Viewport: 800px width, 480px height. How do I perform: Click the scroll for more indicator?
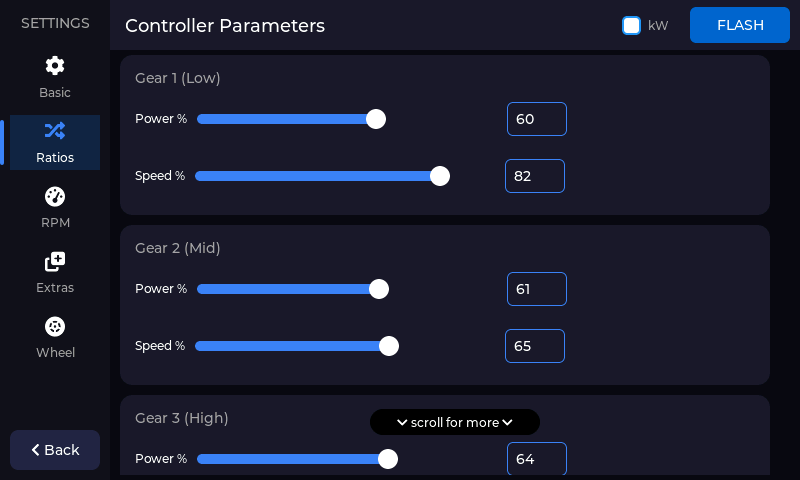tap(455, 422)
